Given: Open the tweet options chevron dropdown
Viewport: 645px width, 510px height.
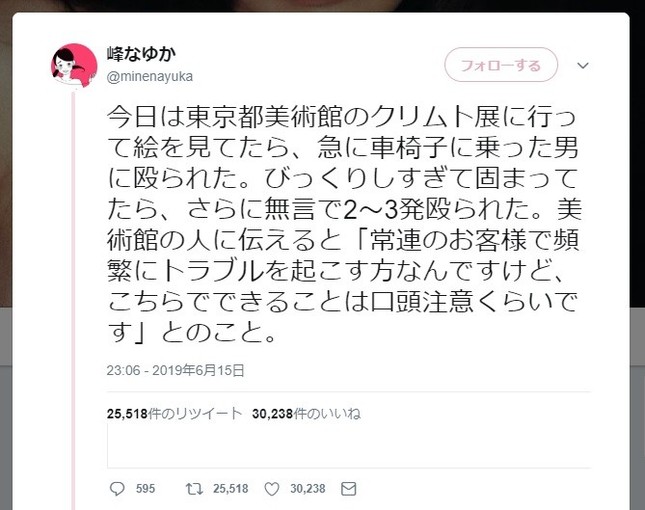Looking at the screenshot, I should [582, 65].
